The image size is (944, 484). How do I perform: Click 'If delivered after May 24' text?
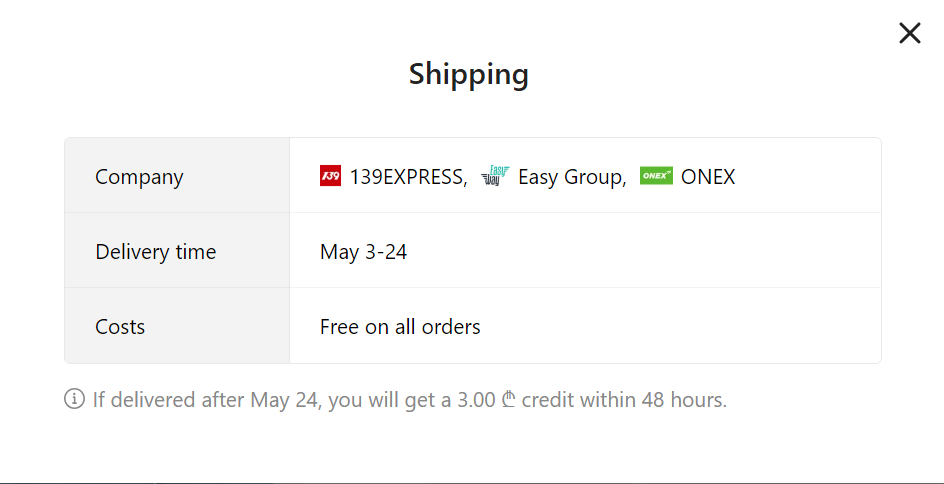[x=205, y=400]
